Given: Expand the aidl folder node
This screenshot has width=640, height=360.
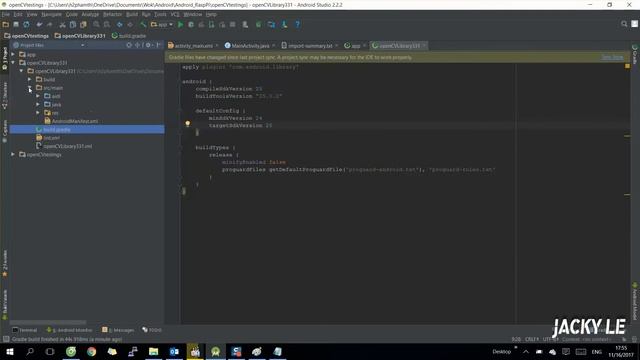Looking at the screenshot, I should 38,96.
